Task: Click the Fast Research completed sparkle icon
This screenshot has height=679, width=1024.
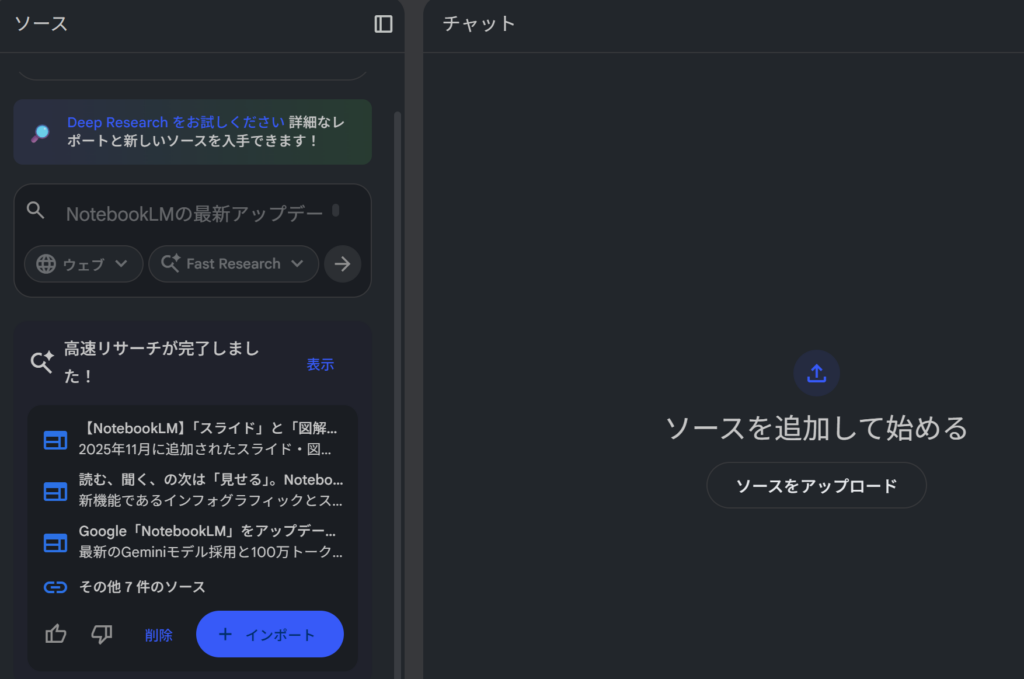Action: (x=41, y=362)
